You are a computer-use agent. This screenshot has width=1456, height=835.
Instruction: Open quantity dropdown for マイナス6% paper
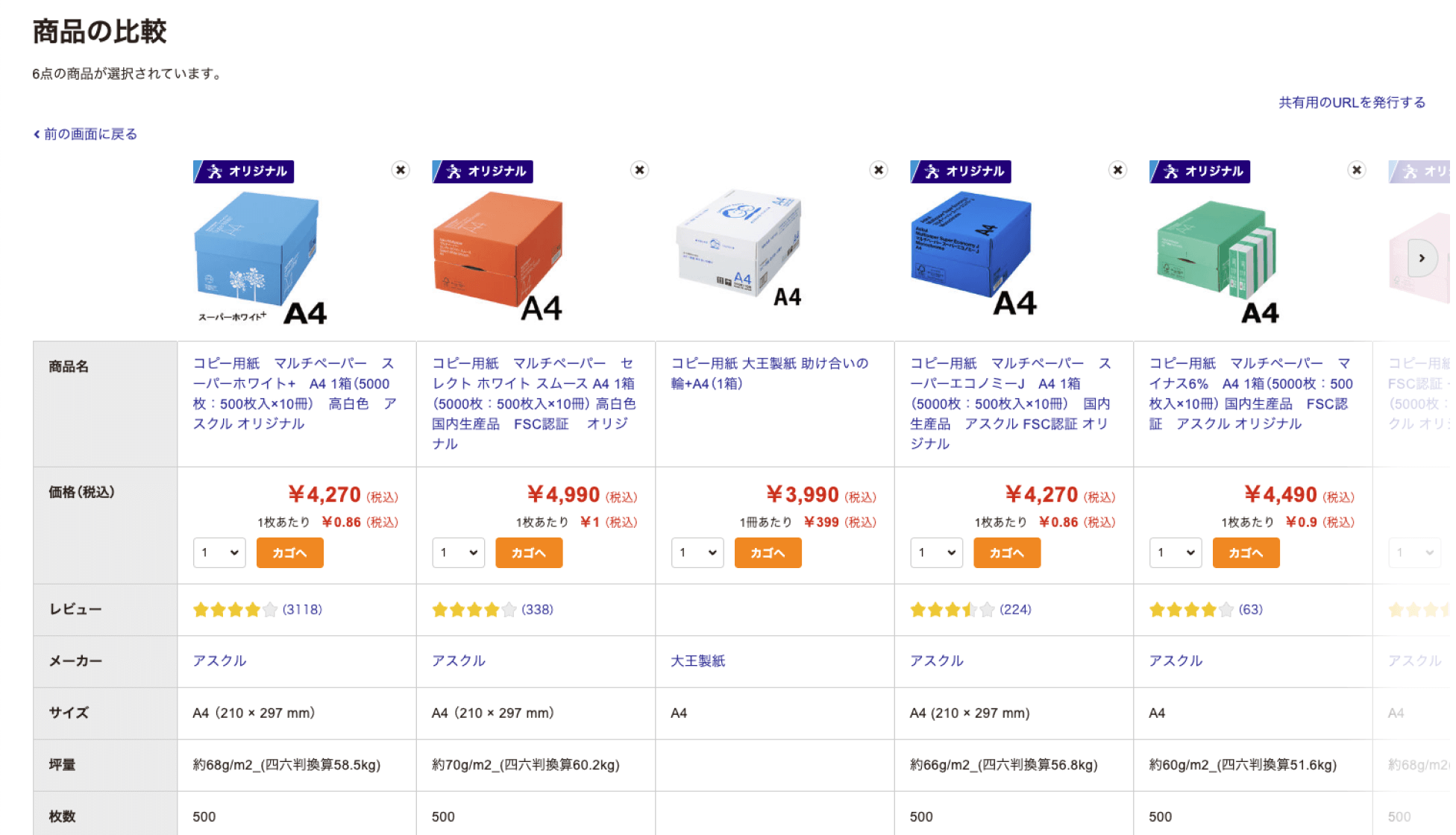coord(1176,552)
